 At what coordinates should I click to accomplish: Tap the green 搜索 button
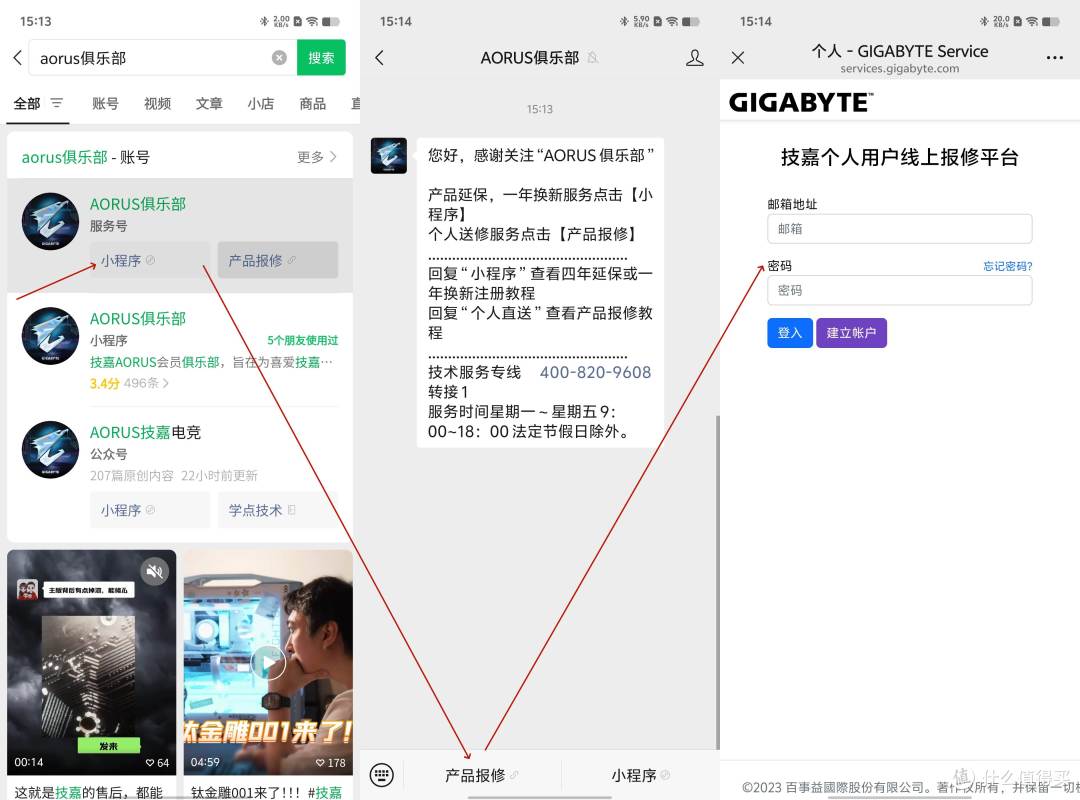coord(321,58)
